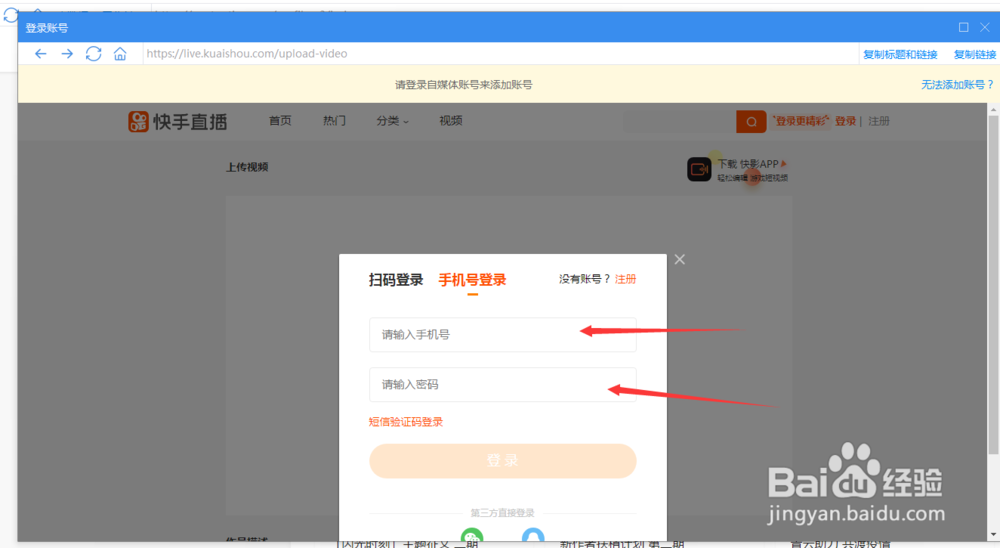Viewport: 1000px width, 548px height.
Task: Click 复制链接 in the toolbar
Action: pyautogui.click(x=974, y=54)
